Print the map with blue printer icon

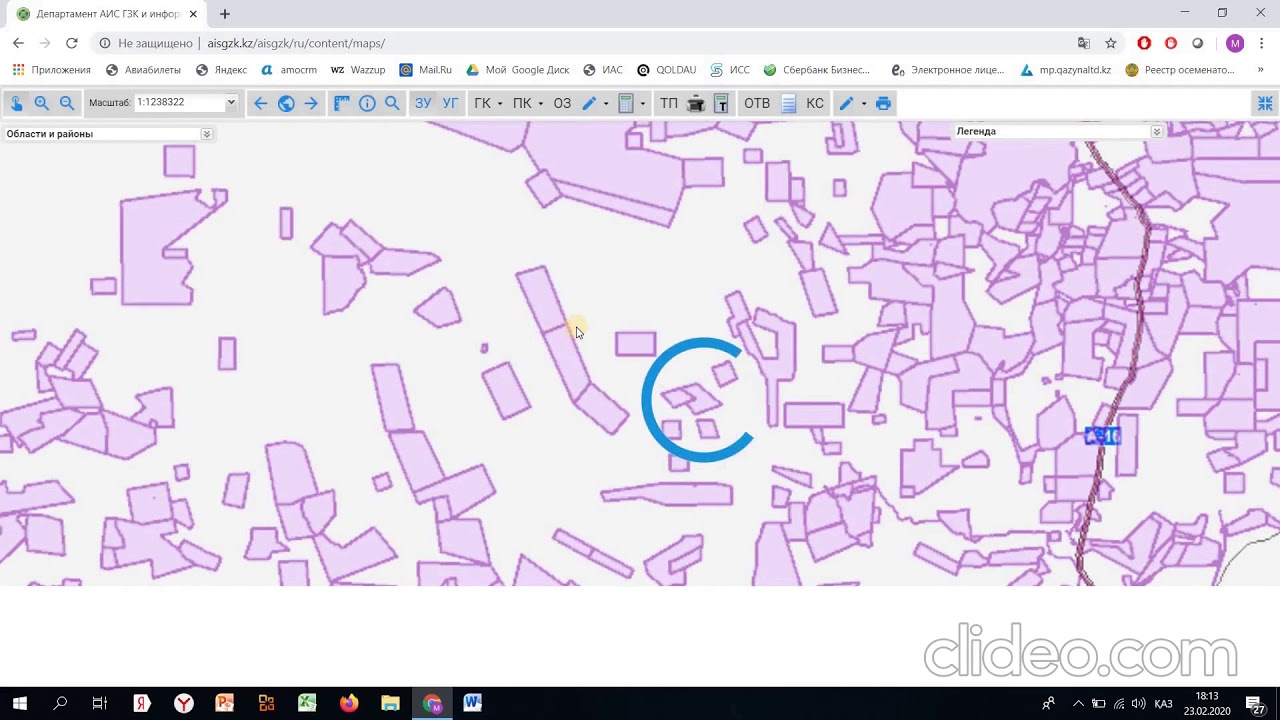click(883, 103)
